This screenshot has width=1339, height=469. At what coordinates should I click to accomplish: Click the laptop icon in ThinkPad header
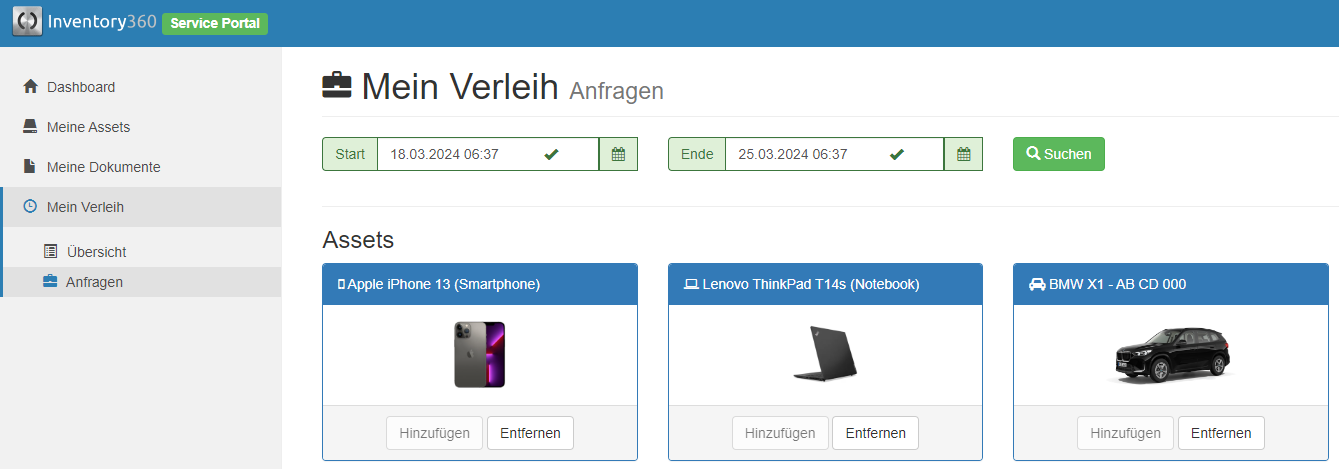tap(691, 285)
